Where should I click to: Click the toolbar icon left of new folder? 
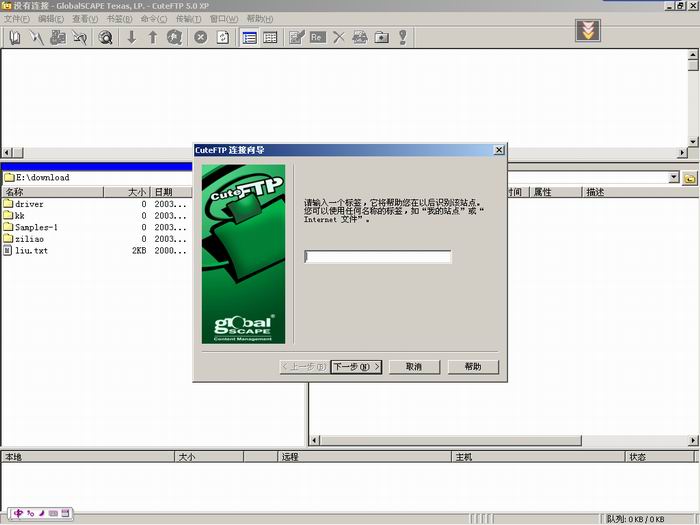click(x=360, y=38)
